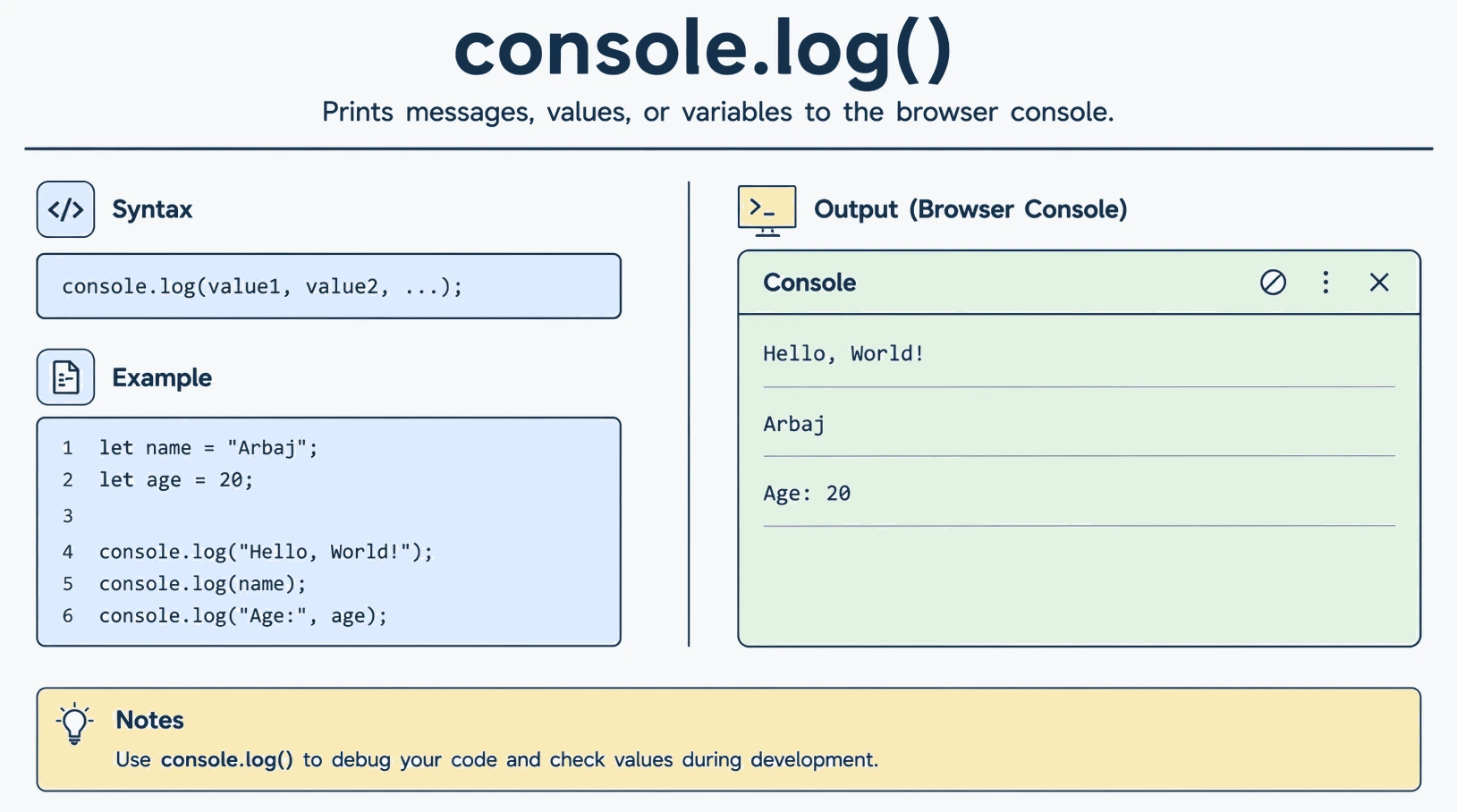Click console output "Hello, World!"
This screenshot has width=1457, height=812.
(x=843, y=353)
